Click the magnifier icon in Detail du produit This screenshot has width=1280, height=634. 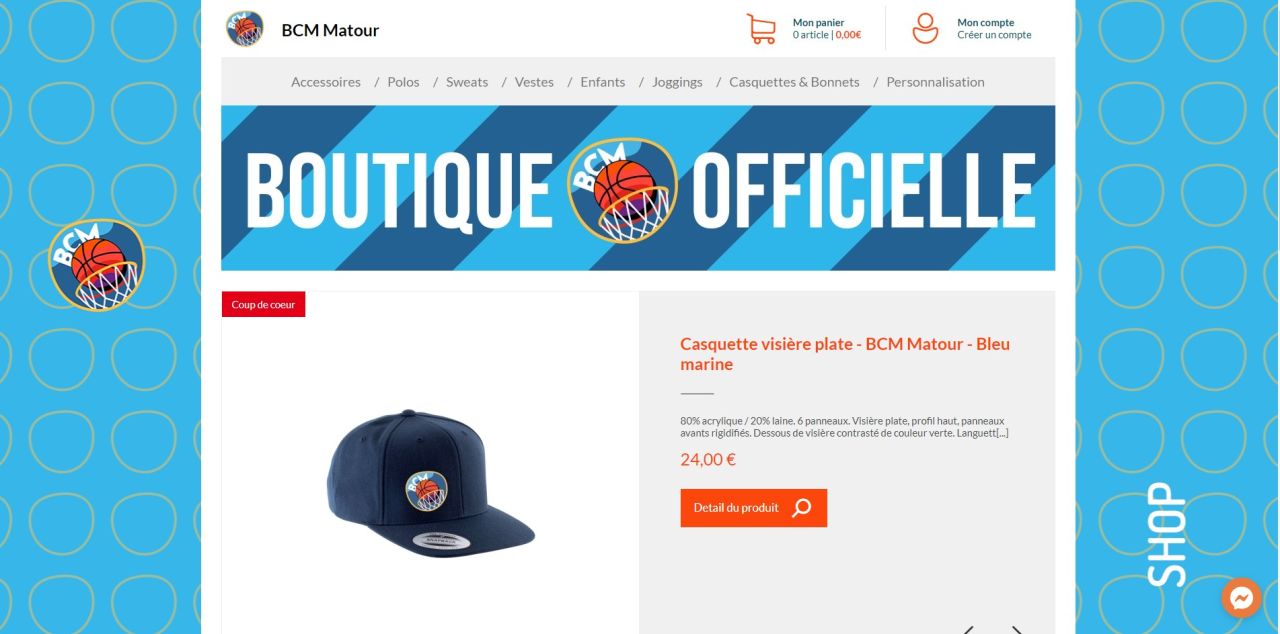(x=801, y=508)
